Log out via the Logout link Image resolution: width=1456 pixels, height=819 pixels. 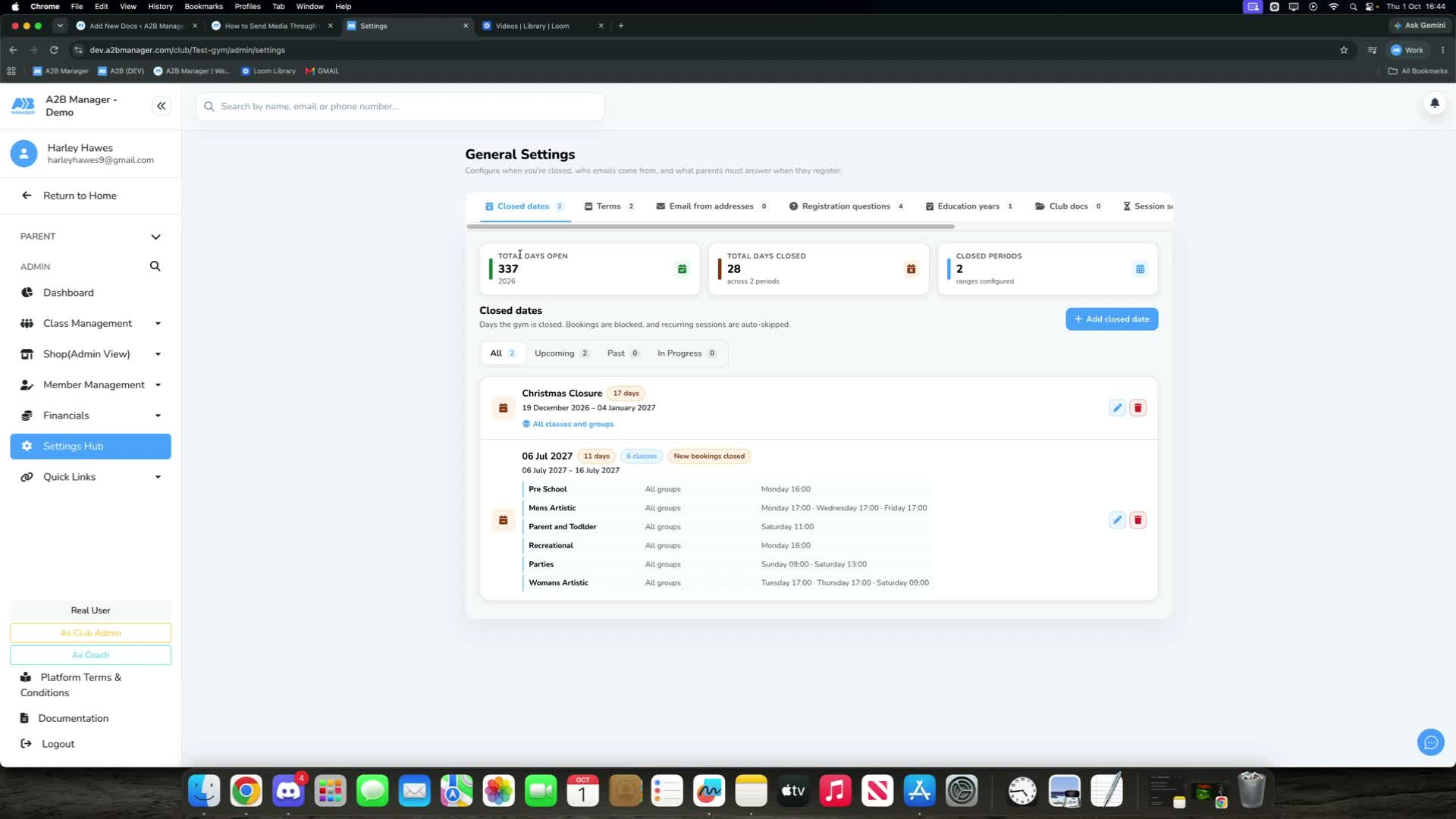click(58, 745)
